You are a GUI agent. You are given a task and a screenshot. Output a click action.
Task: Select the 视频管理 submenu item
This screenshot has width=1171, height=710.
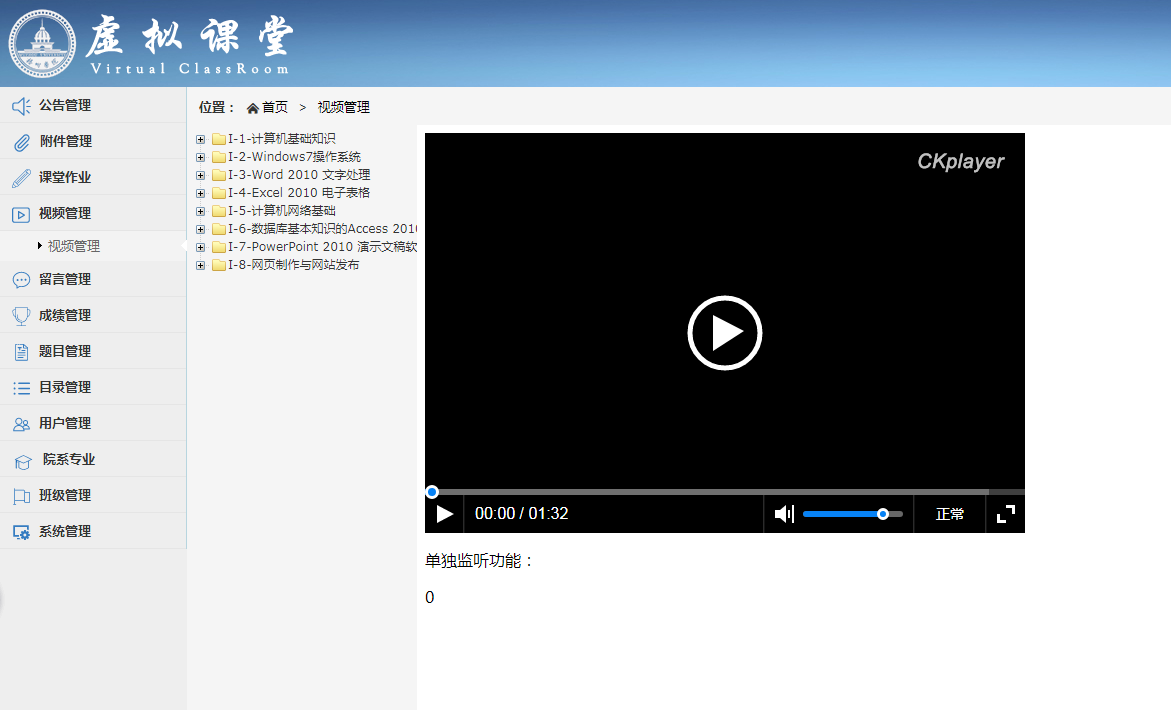coord(74,246)
